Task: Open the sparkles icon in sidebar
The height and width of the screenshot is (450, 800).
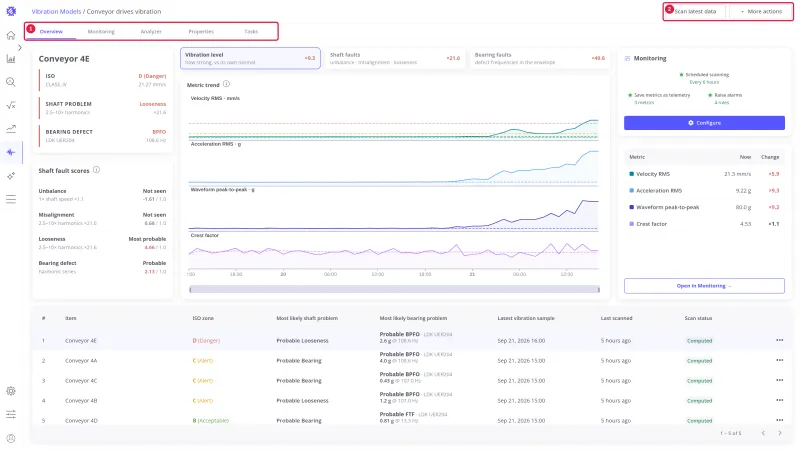Action: 11,176
